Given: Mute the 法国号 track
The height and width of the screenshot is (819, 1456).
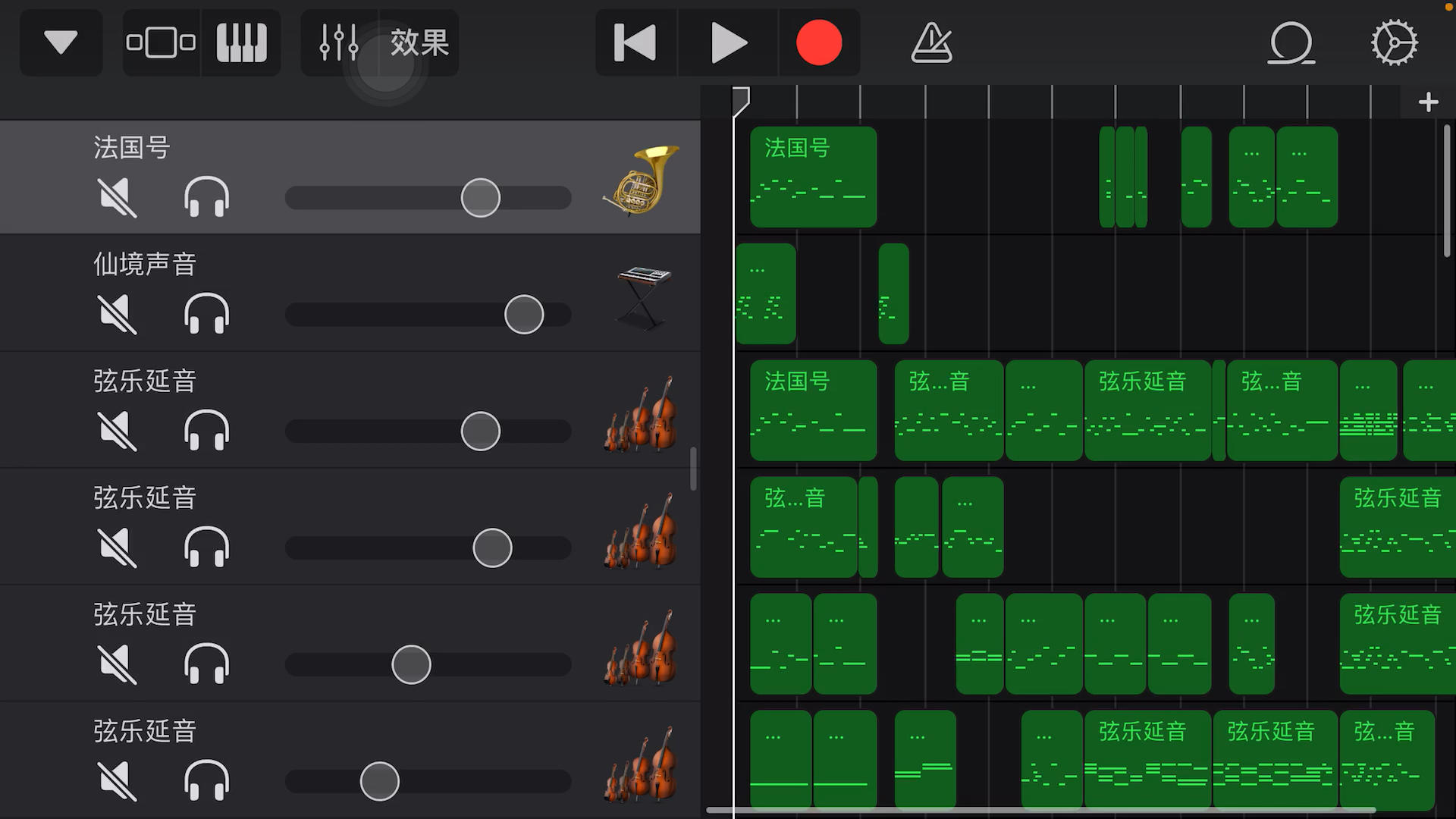Looking at the screenshot, I should tap(118, 198).
